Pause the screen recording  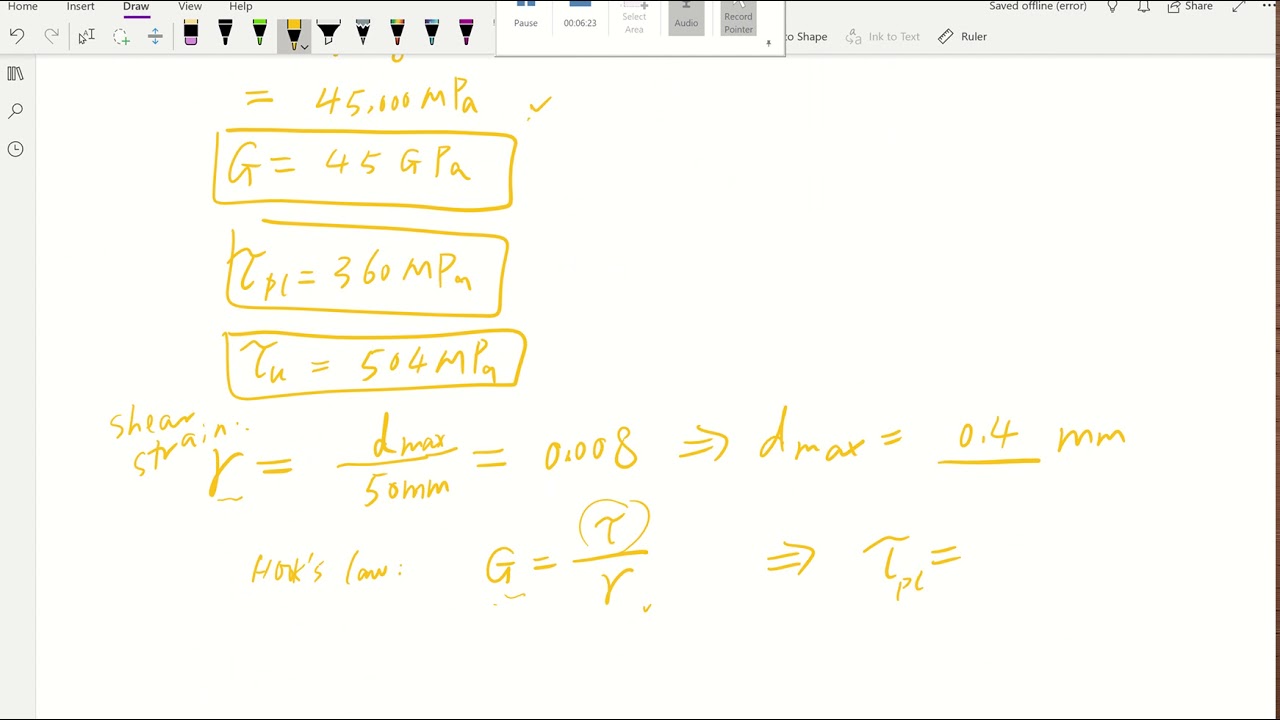(526, 16)
